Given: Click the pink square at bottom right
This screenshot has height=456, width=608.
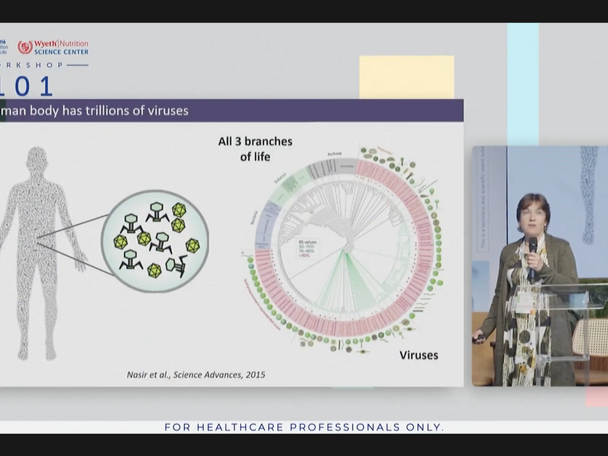Looking at the screenshot, I should 596,397.
